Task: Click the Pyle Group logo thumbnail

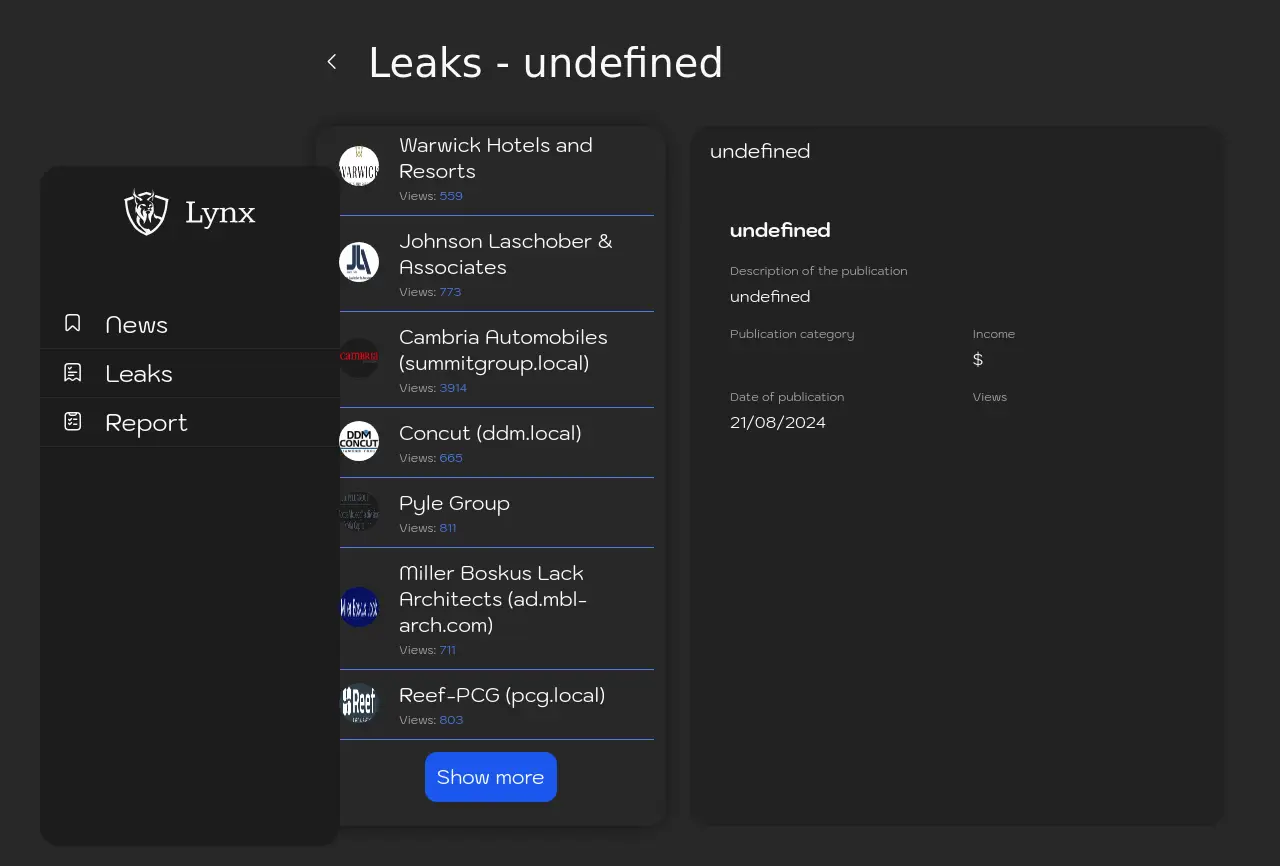Action: [359, 511]
